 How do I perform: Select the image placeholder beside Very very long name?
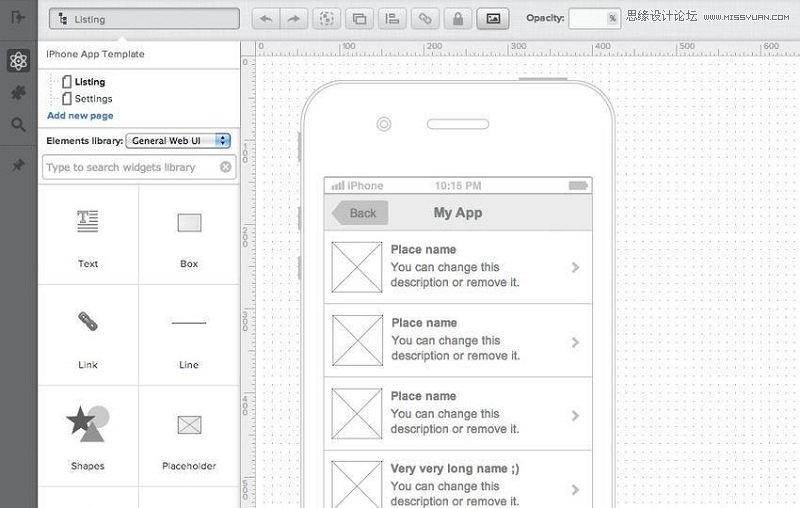[x=357, y=484]
